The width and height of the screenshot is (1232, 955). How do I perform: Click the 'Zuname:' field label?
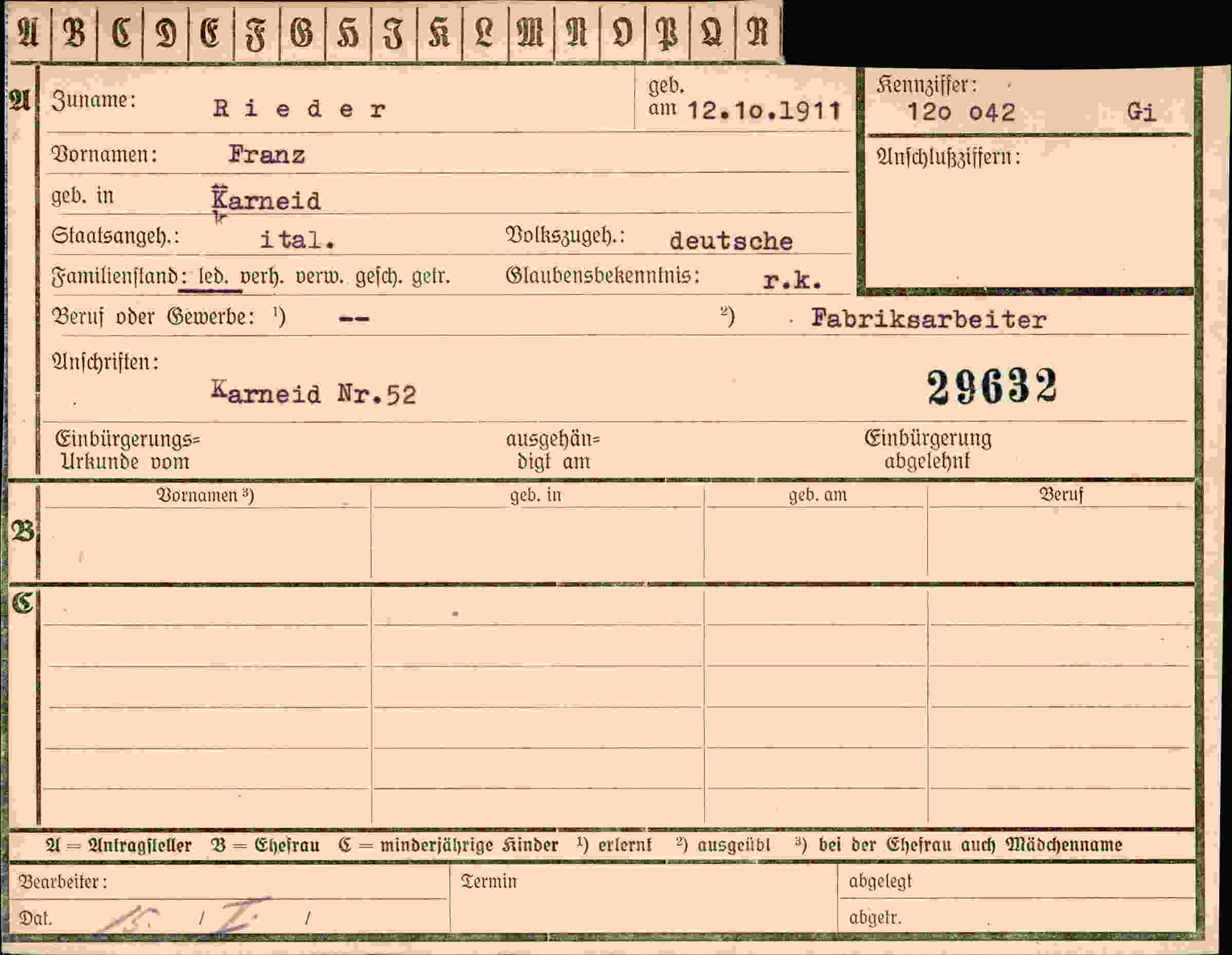94,100
